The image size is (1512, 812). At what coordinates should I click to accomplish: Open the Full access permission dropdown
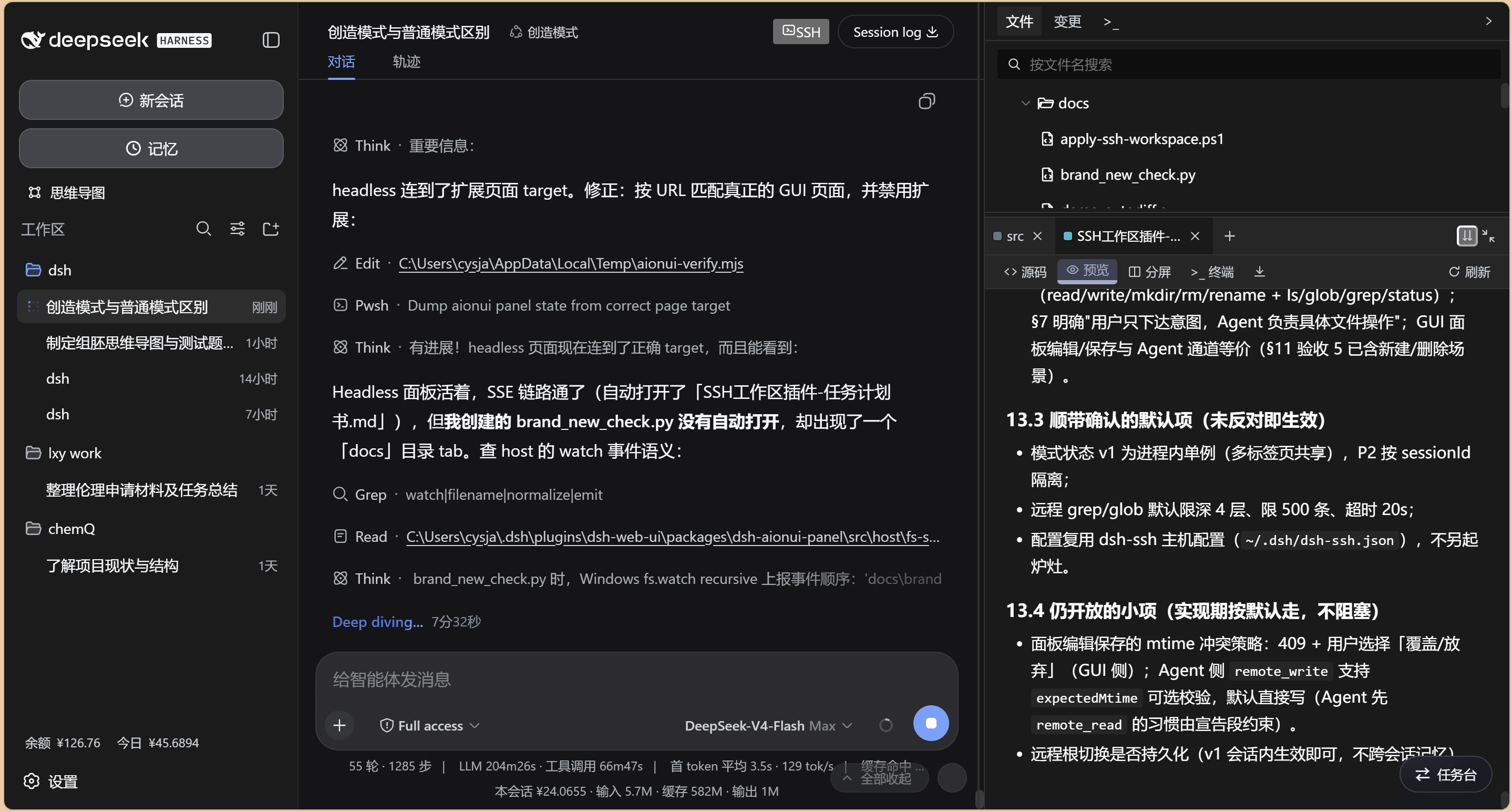click(x=430, y=726)
